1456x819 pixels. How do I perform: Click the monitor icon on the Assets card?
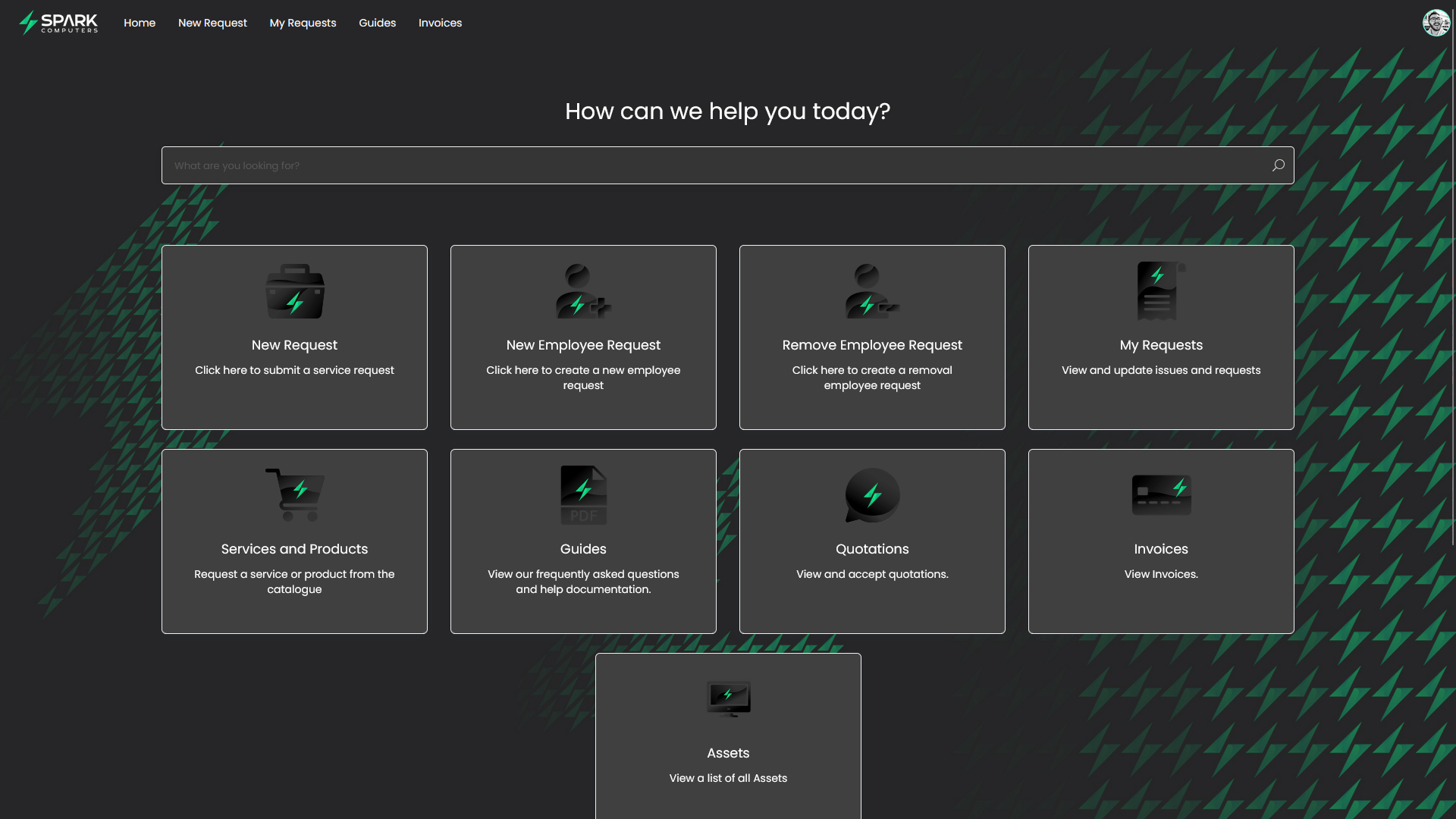727,698
